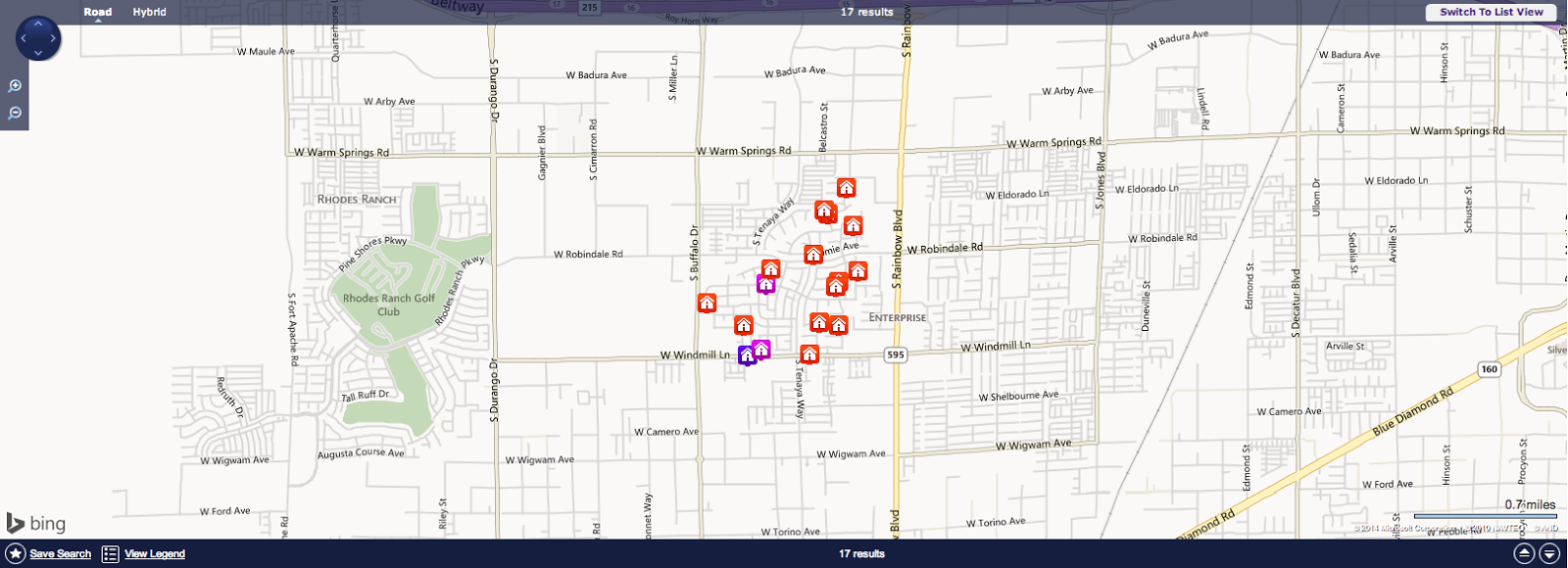Click Switch To List View button
This screenshot has width=1568, height=568.
pos(1492,12)
